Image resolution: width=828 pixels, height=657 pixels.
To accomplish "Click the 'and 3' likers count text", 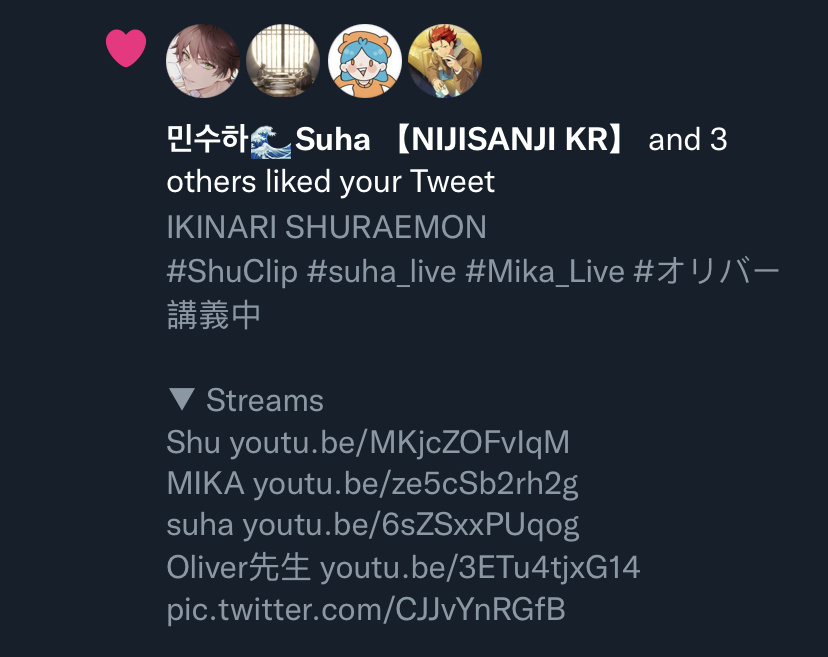I will [688, 140].
